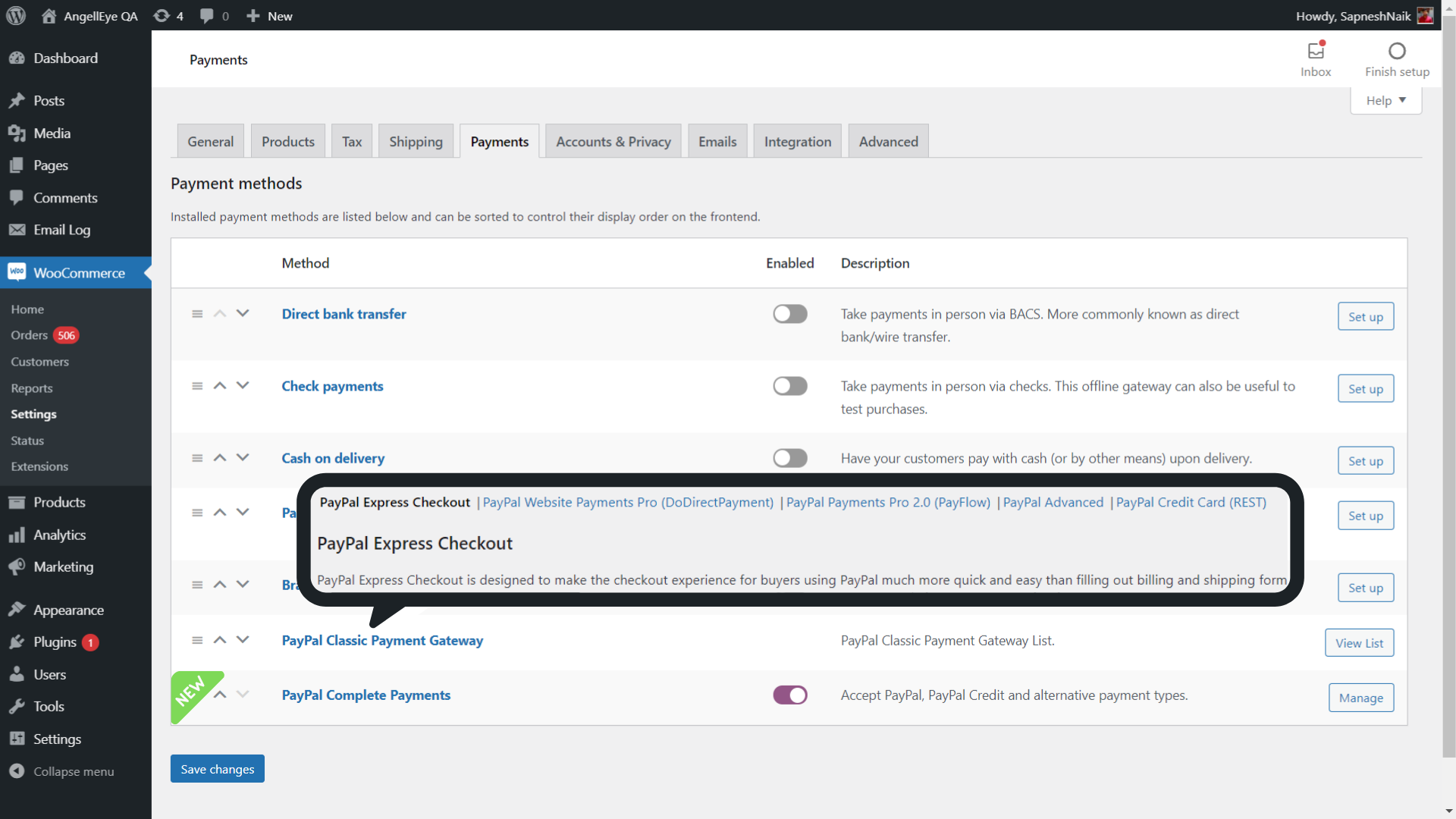The image size is (1456, 819).
Task: Click the New plus icon in admin bar
Action: pos(253,16)
